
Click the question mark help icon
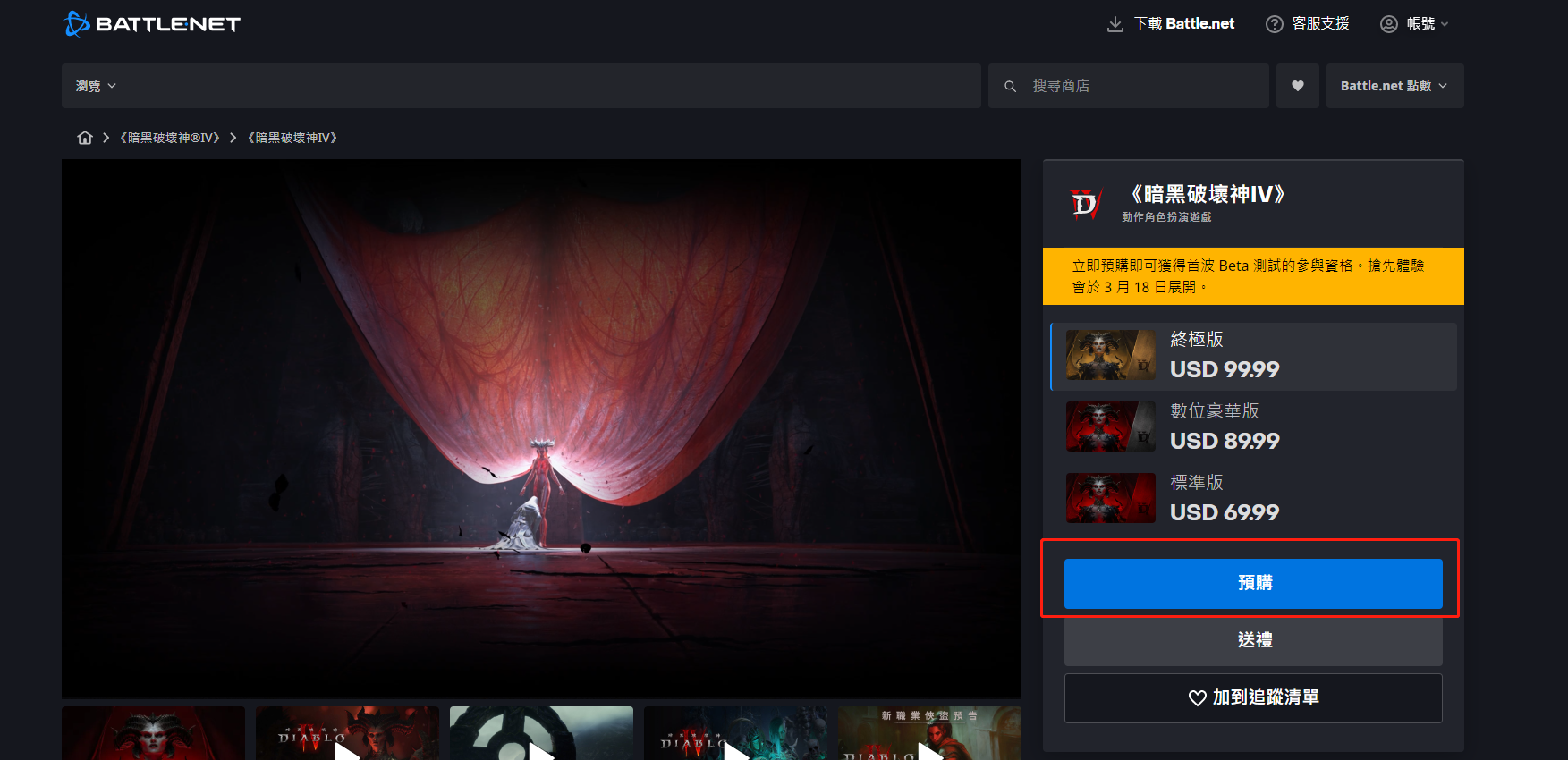pos(1274,24)
